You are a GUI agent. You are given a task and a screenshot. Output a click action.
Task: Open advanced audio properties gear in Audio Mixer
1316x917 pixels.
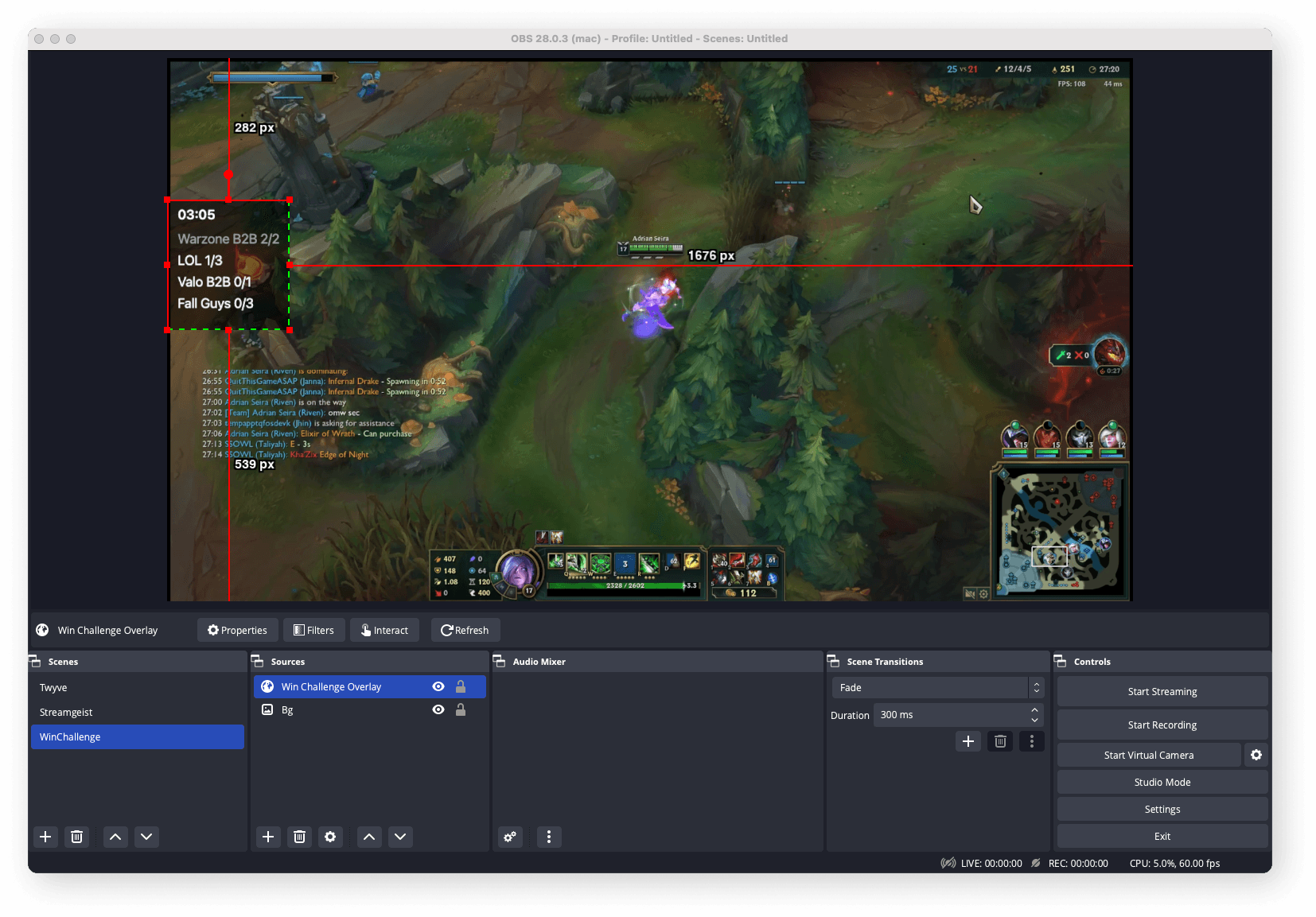(510, 837)
